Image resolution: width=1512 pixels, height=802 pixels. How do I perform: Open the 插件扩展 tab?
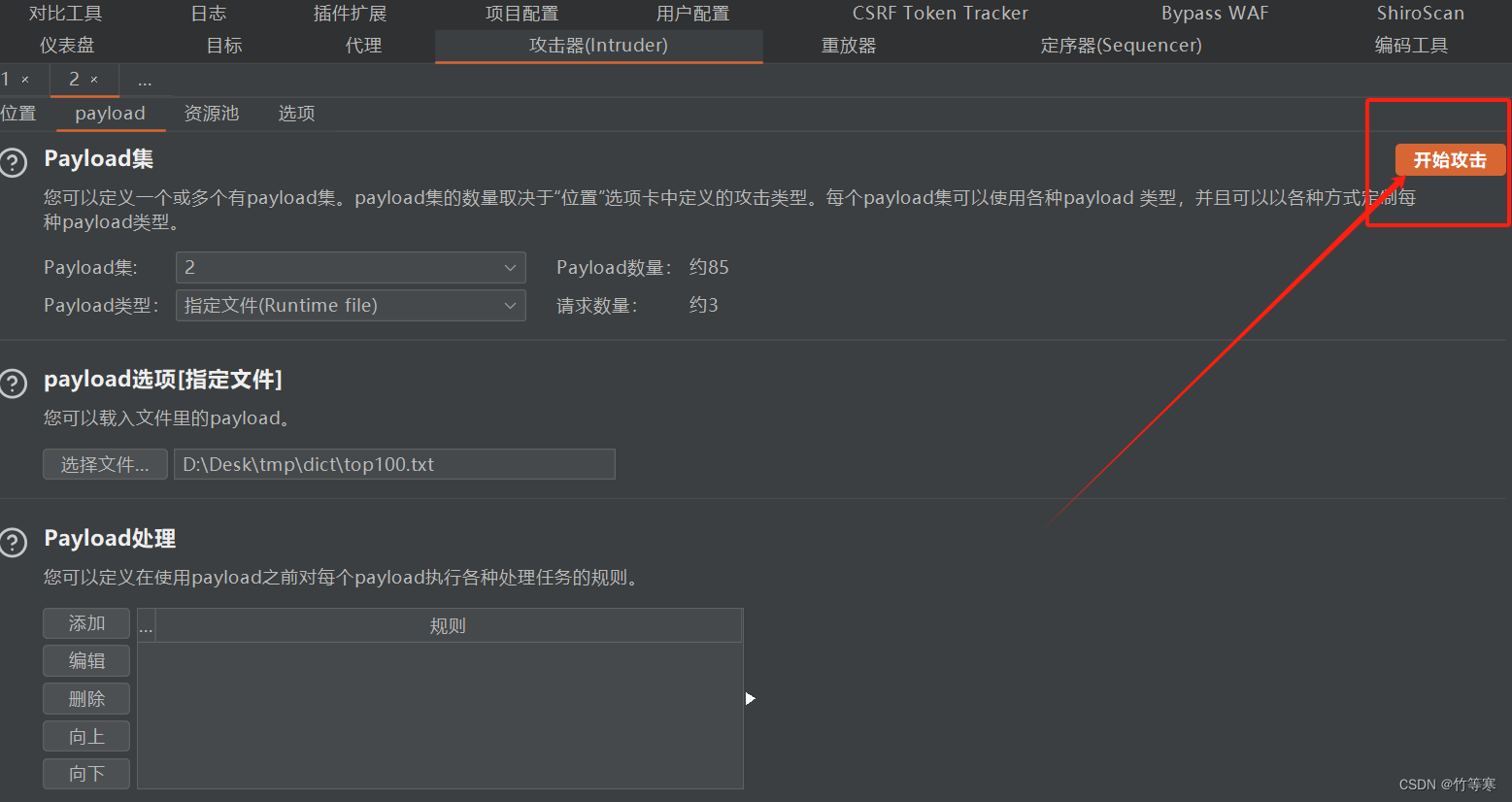pos(350,14)
